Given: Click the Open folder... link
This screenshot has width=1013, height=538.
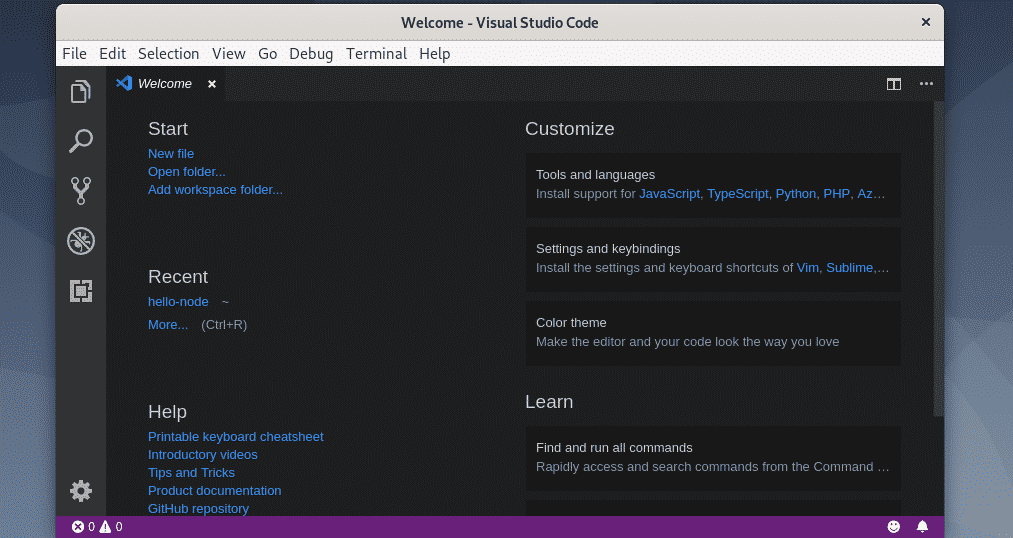Looking at the screenshot, I should pyautogui.click(x=187, y=172).
